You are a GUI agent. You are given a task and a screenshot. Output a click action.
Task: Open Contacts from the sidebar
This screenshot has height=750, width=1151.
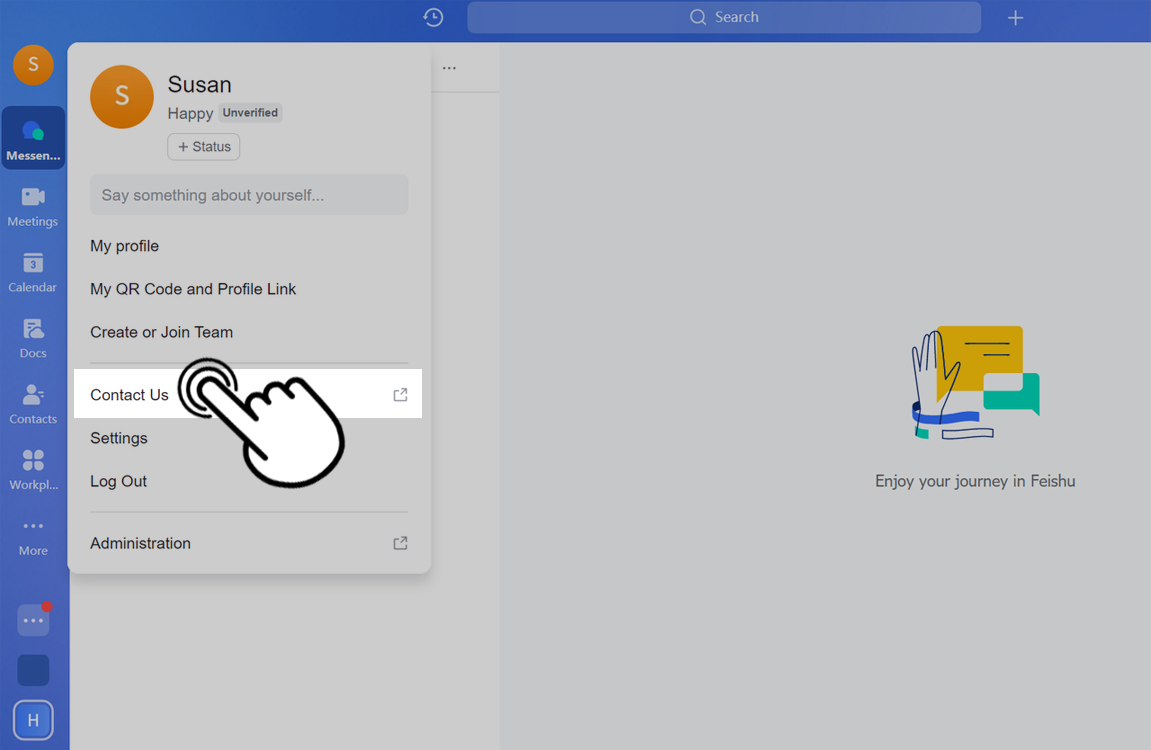point(33,404)
